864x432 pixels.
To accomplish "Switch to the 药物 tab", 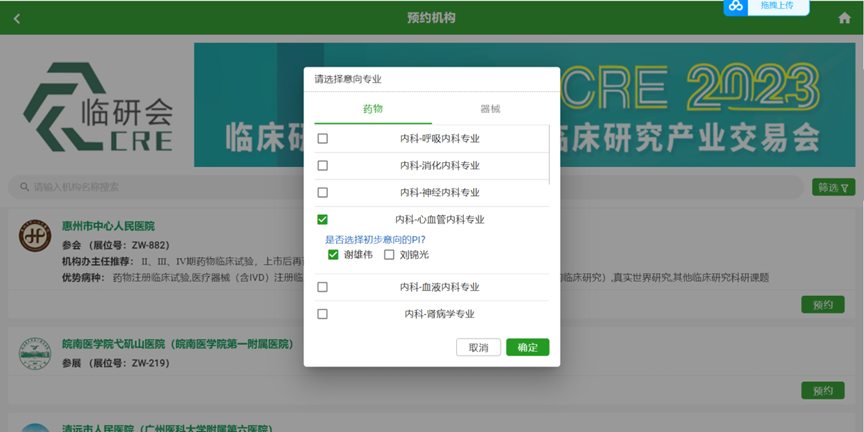I will click(373, 109).
